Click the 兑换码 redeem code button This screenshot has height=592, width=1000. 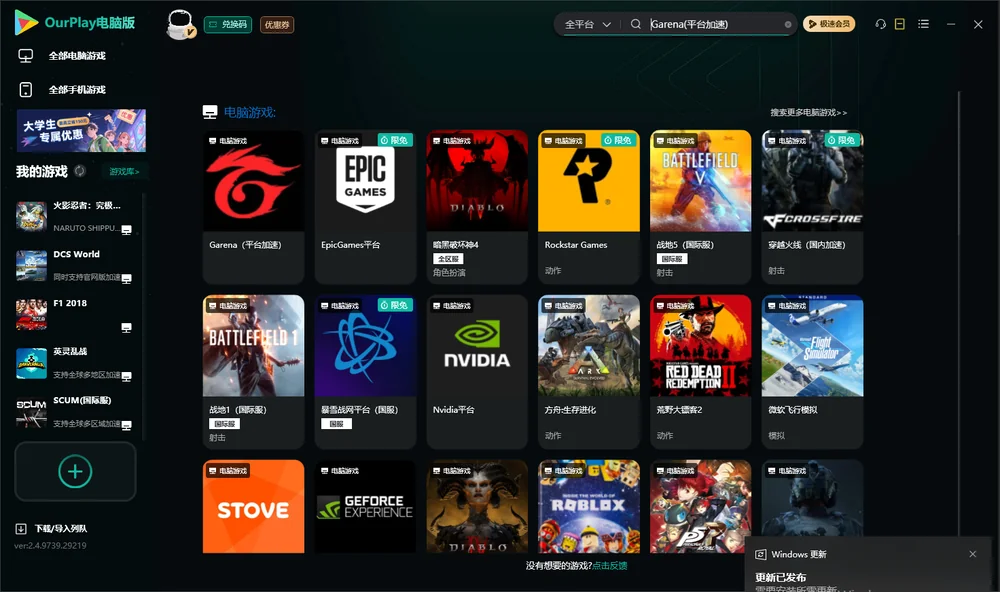tap(228, 25)
